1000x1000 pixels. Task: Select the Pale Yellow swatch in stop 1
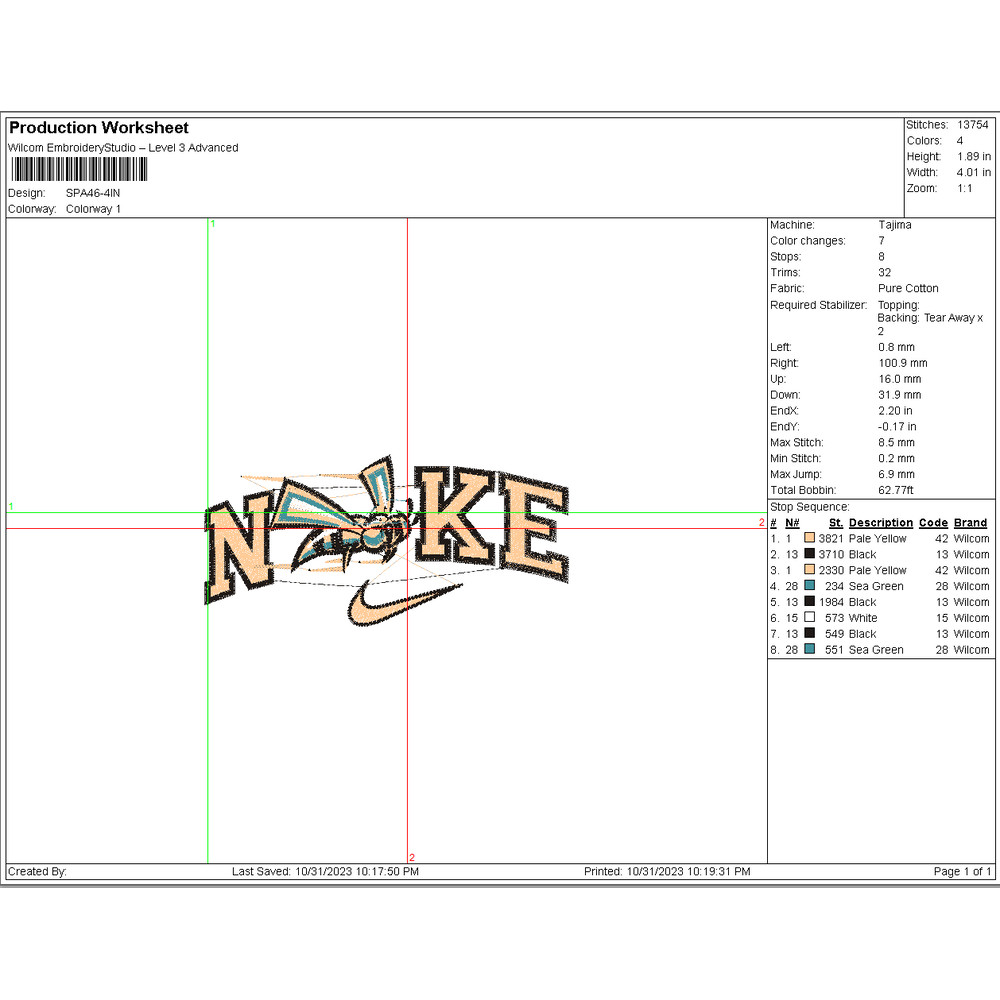click(x=809, y=538)
